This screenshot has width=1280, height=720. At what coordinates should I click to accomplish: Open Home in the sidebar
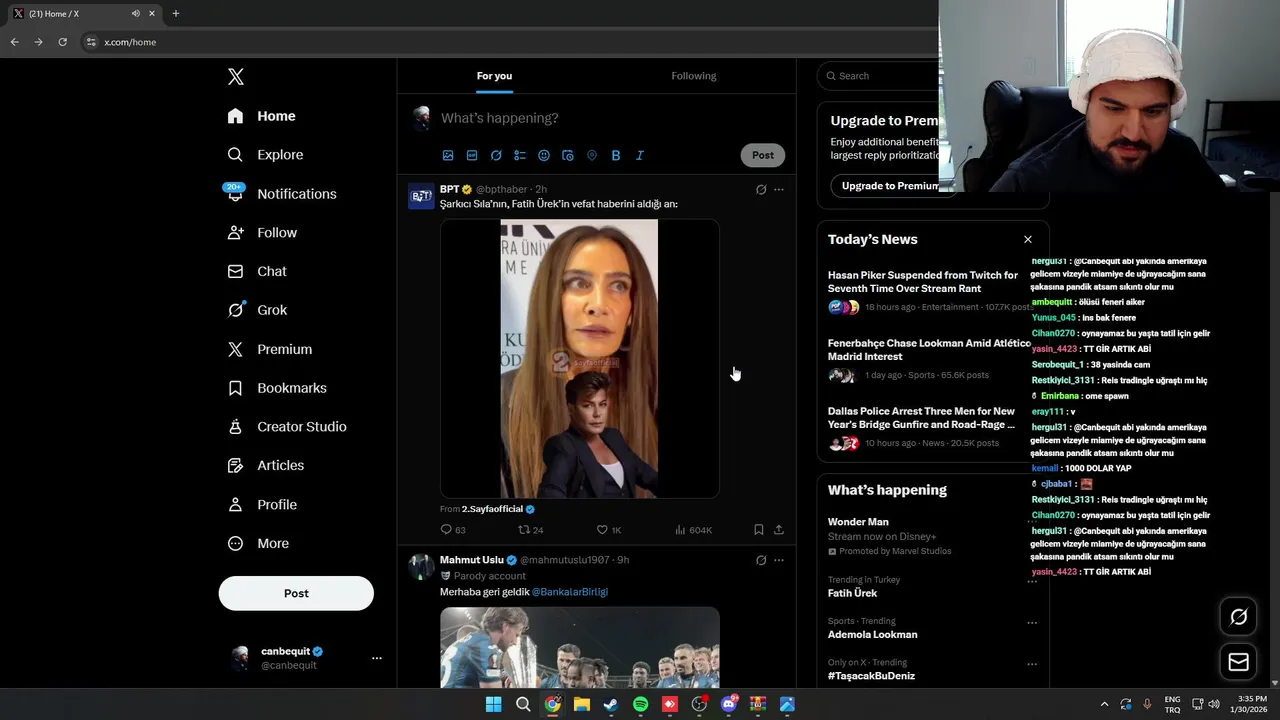coord(261,116)
